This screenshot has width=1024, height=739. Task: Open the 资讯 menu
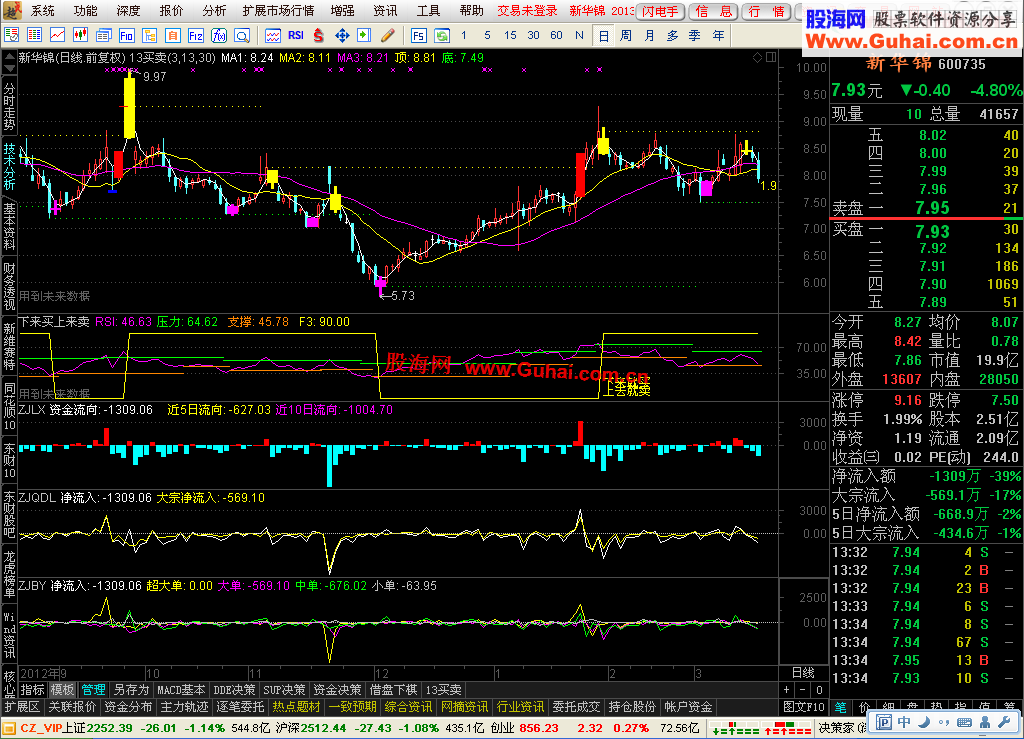385,10
